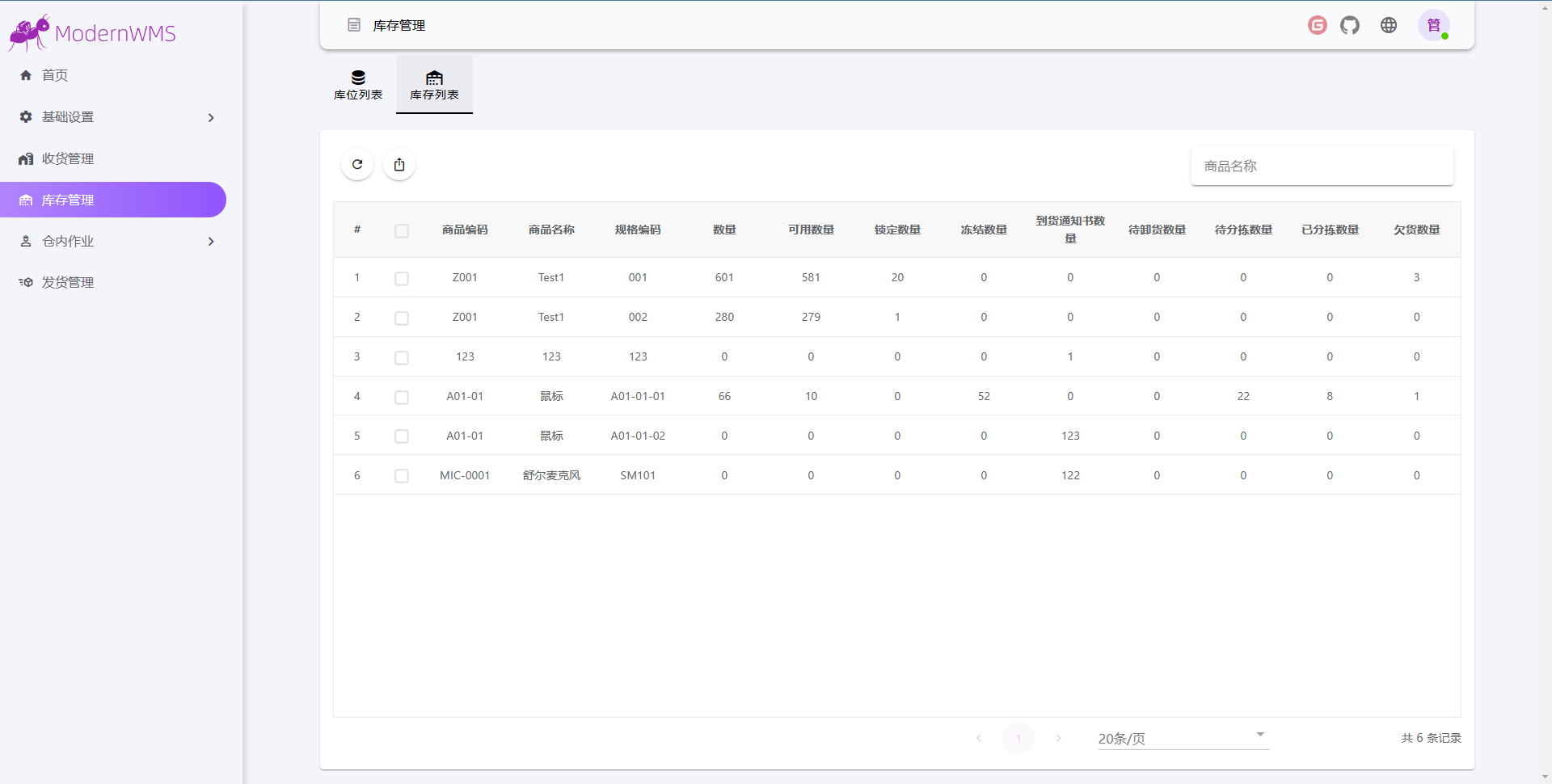Select the checkbox for row 6 MIC-0001
Screen dimensions: 1552x784
click(402, 476)
